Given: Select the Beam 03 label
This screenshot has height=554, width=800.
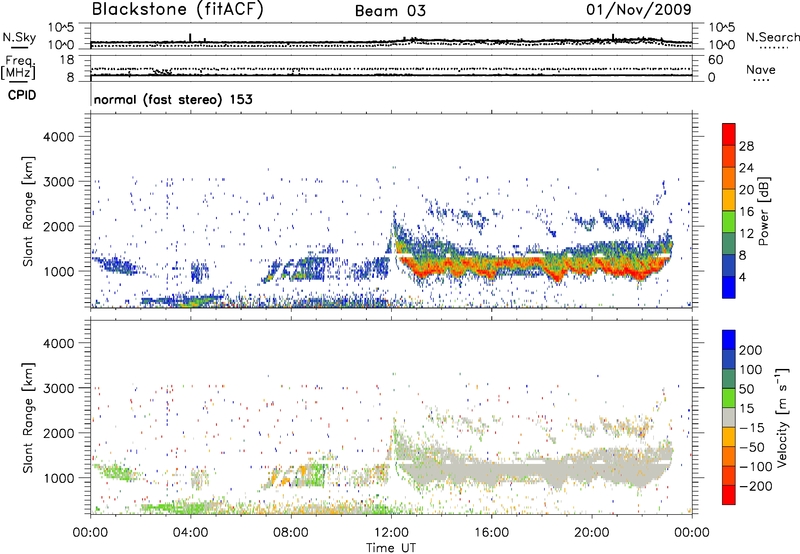Looking at the screenshot, I should [x=390, y=11].
